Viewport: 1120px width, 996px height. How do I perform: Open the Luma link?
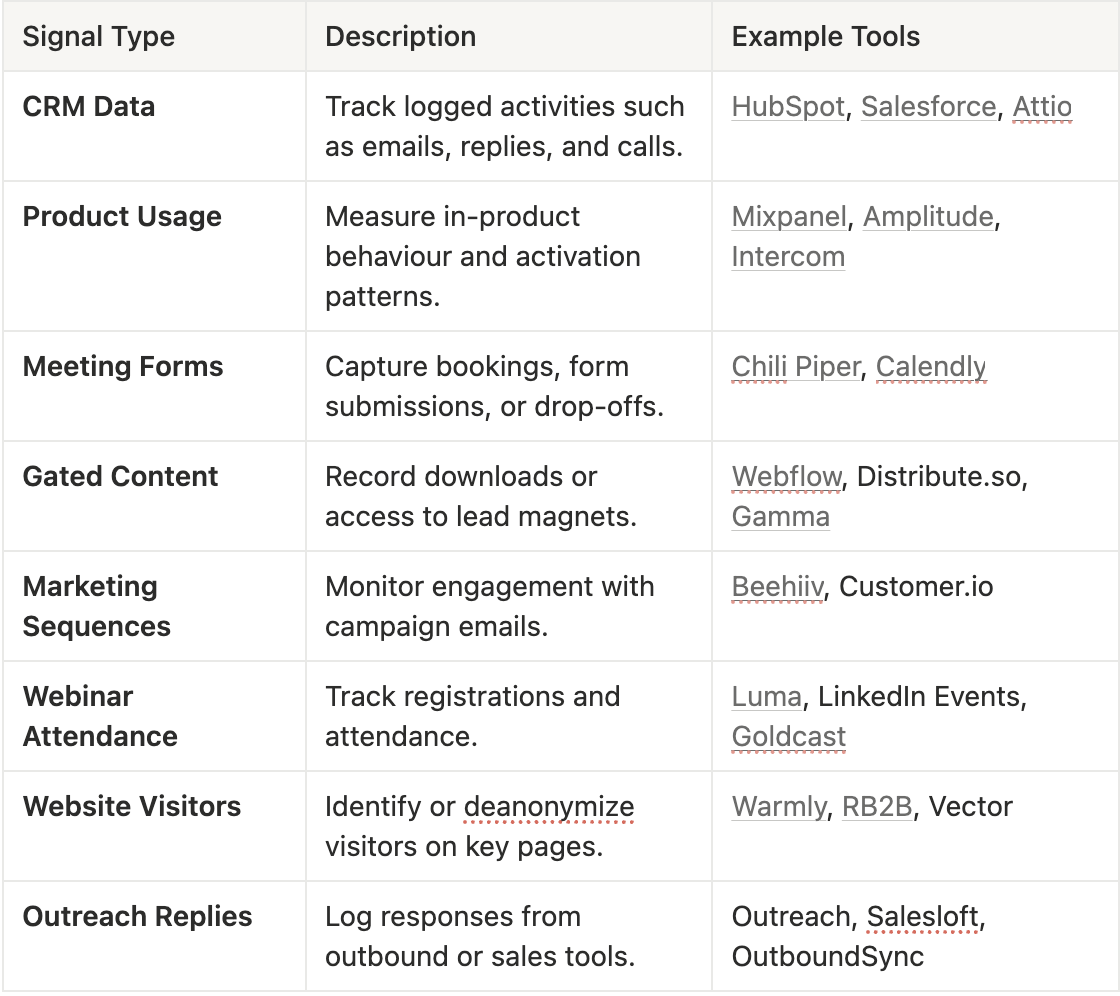[766, 697]
